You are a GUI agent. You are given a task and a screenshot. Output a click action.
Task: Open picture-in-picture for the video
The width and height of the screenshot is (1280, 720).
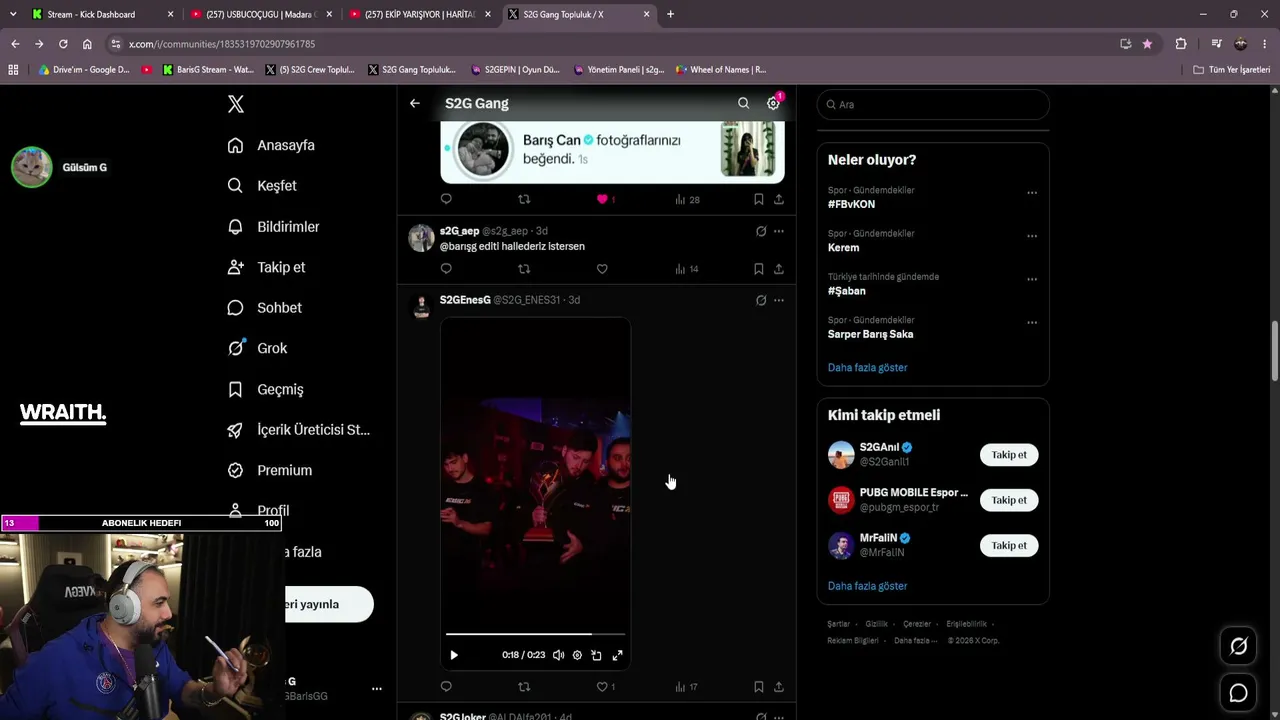(597, 655)
